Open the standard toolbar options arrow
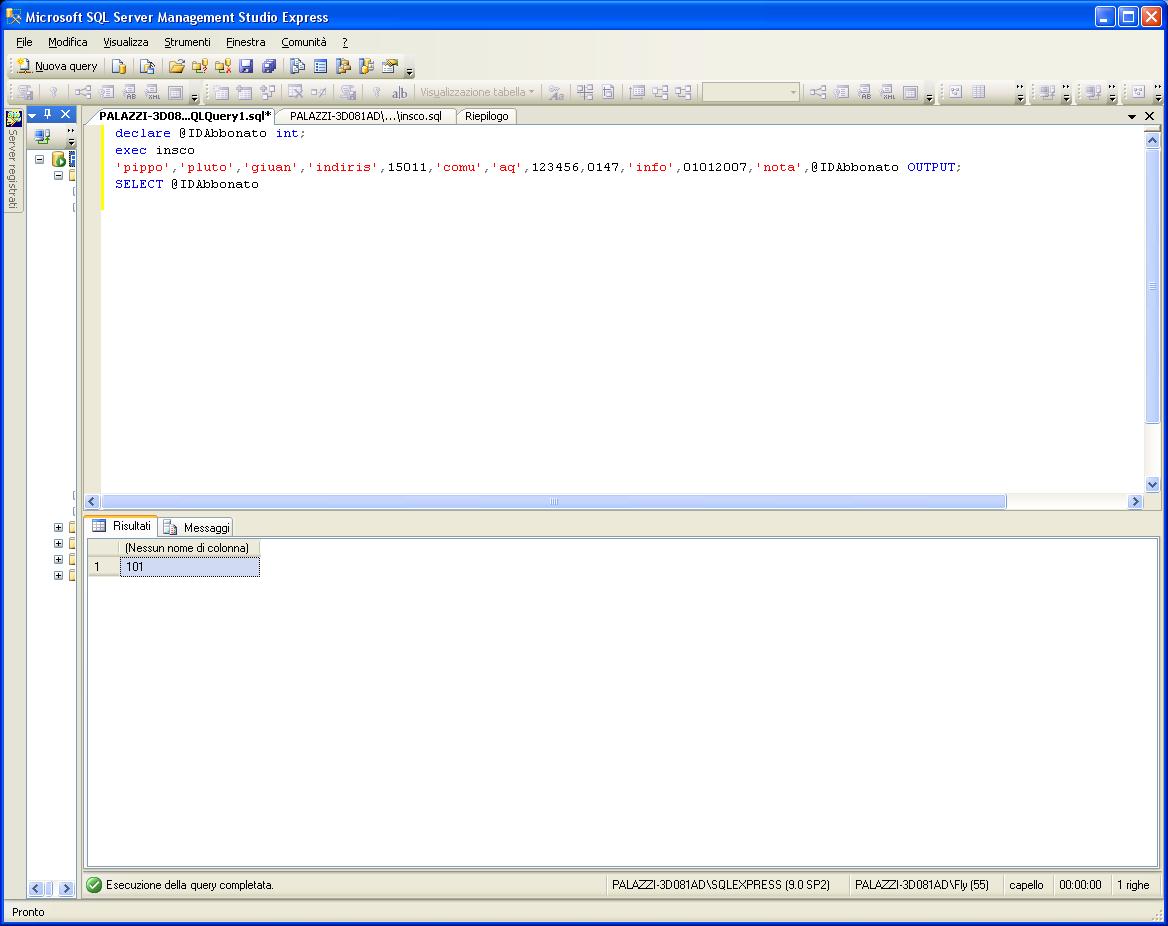1168x926 pixels. click(409, 72)
